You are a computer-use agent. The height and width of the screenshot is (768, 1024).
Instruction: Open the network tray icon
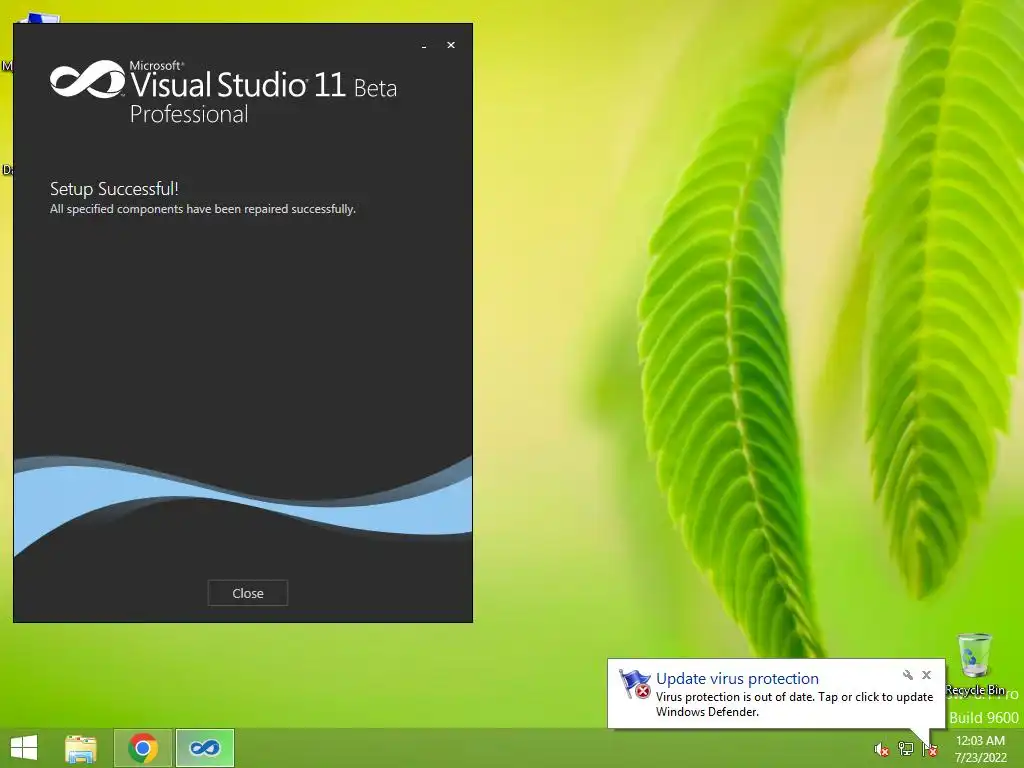pyautogui.click(x=906, y=749)
